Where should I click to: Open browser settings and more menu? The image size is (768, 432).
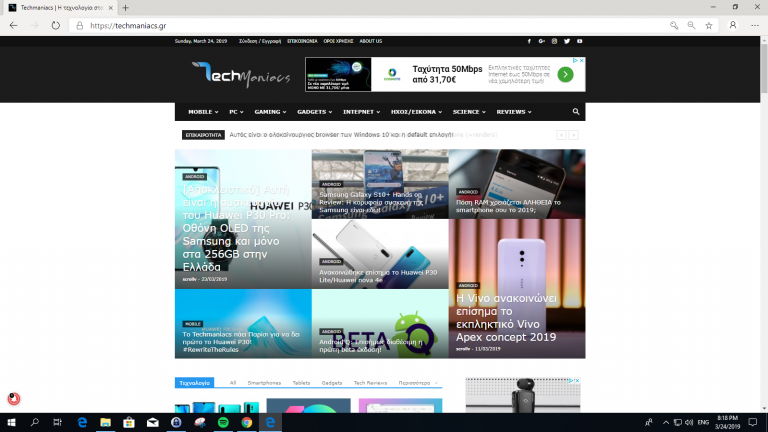(x=755, y=25)
